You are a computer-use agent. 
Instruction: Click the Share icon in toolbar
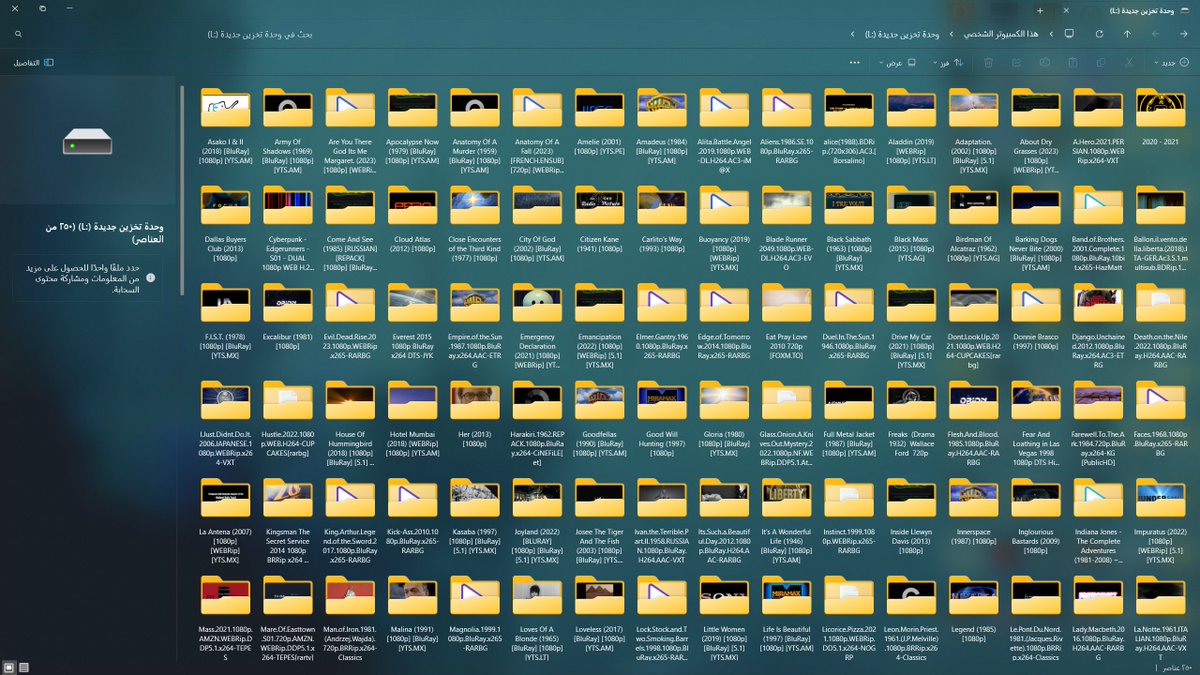[1016, 62]
